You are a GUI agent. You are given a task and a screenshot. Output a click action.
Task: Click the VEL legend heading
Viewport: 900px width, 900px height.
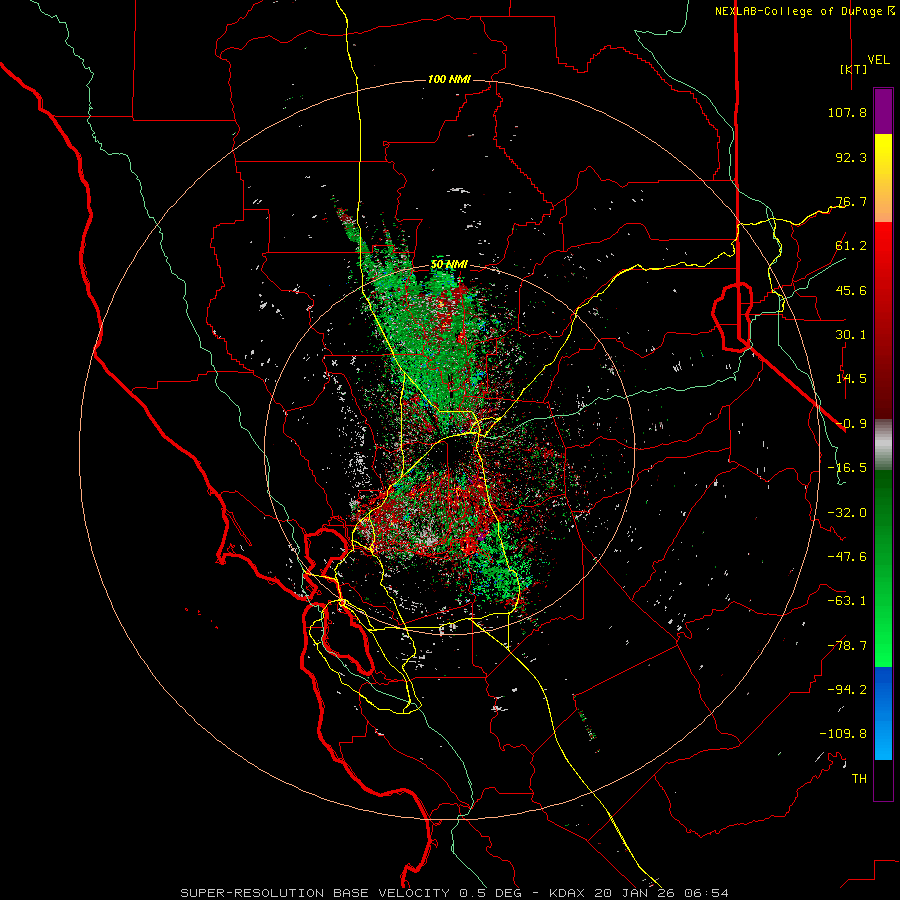878,60
